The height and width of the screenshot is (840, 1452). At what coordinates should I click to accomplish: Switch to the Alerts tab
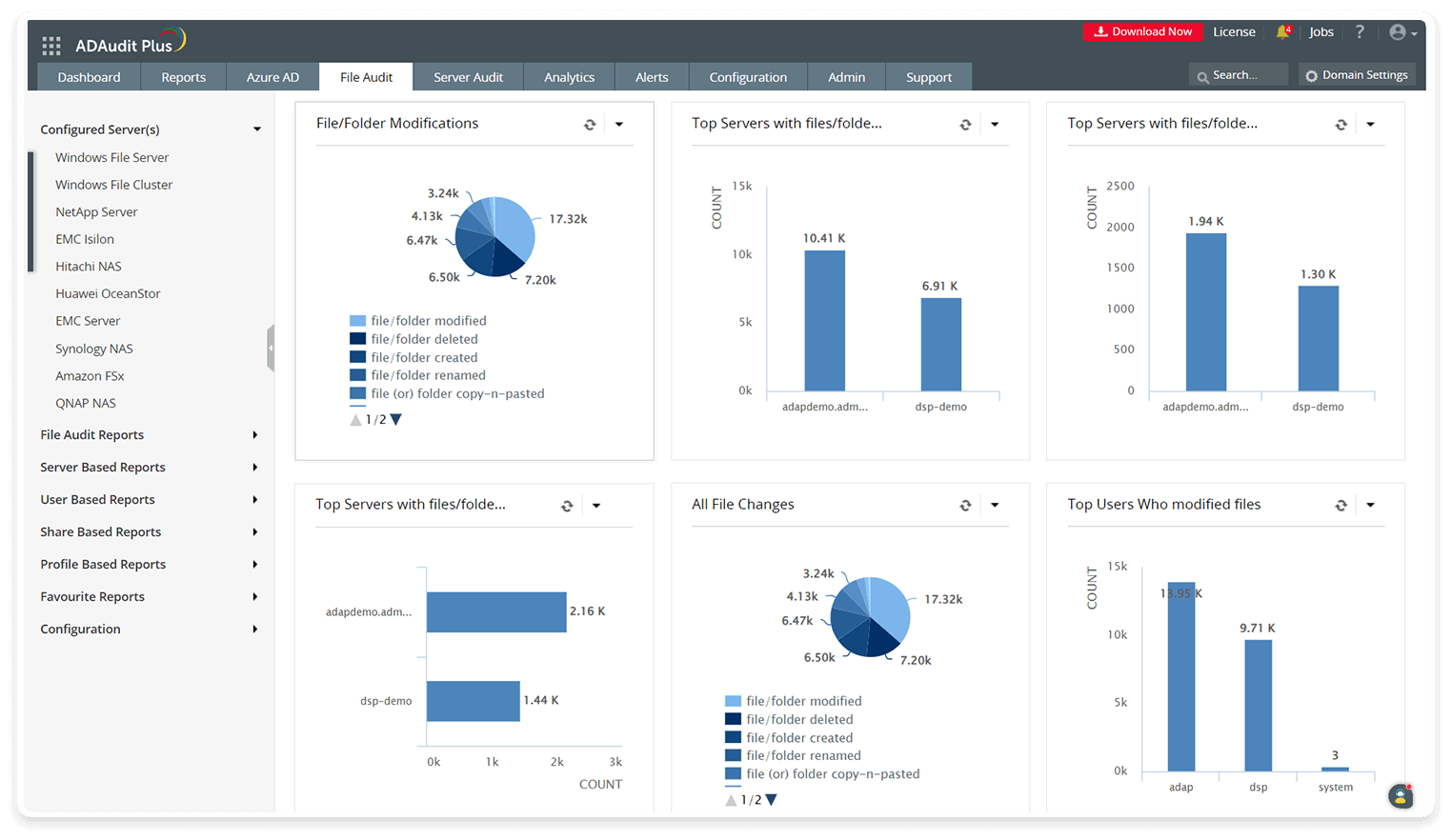(652, 77)
